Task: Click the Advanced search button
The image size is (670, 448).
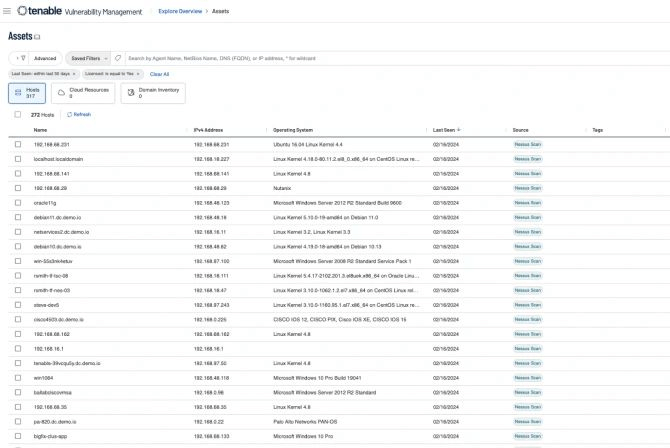Action: 45,58
